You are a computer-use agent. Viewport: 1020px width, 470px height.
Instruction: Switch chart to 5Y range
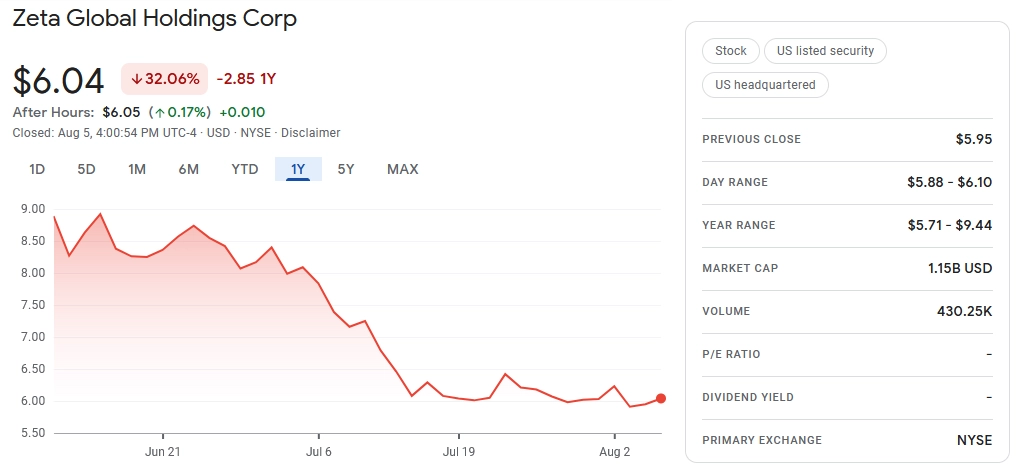[x=345, y=170]
